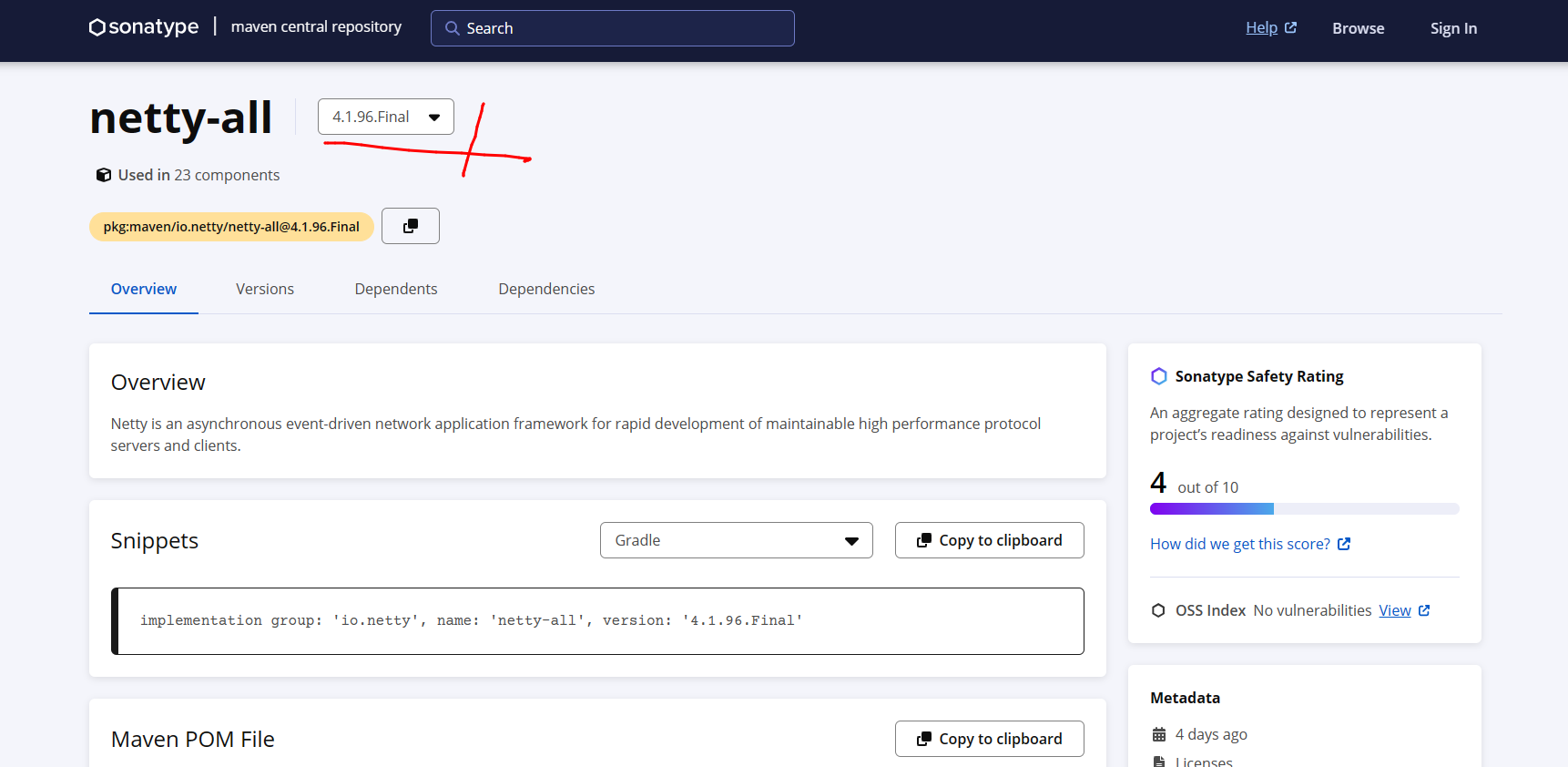View OSS Index vulnerabilities link
1568x767 pixels.
1395,610
